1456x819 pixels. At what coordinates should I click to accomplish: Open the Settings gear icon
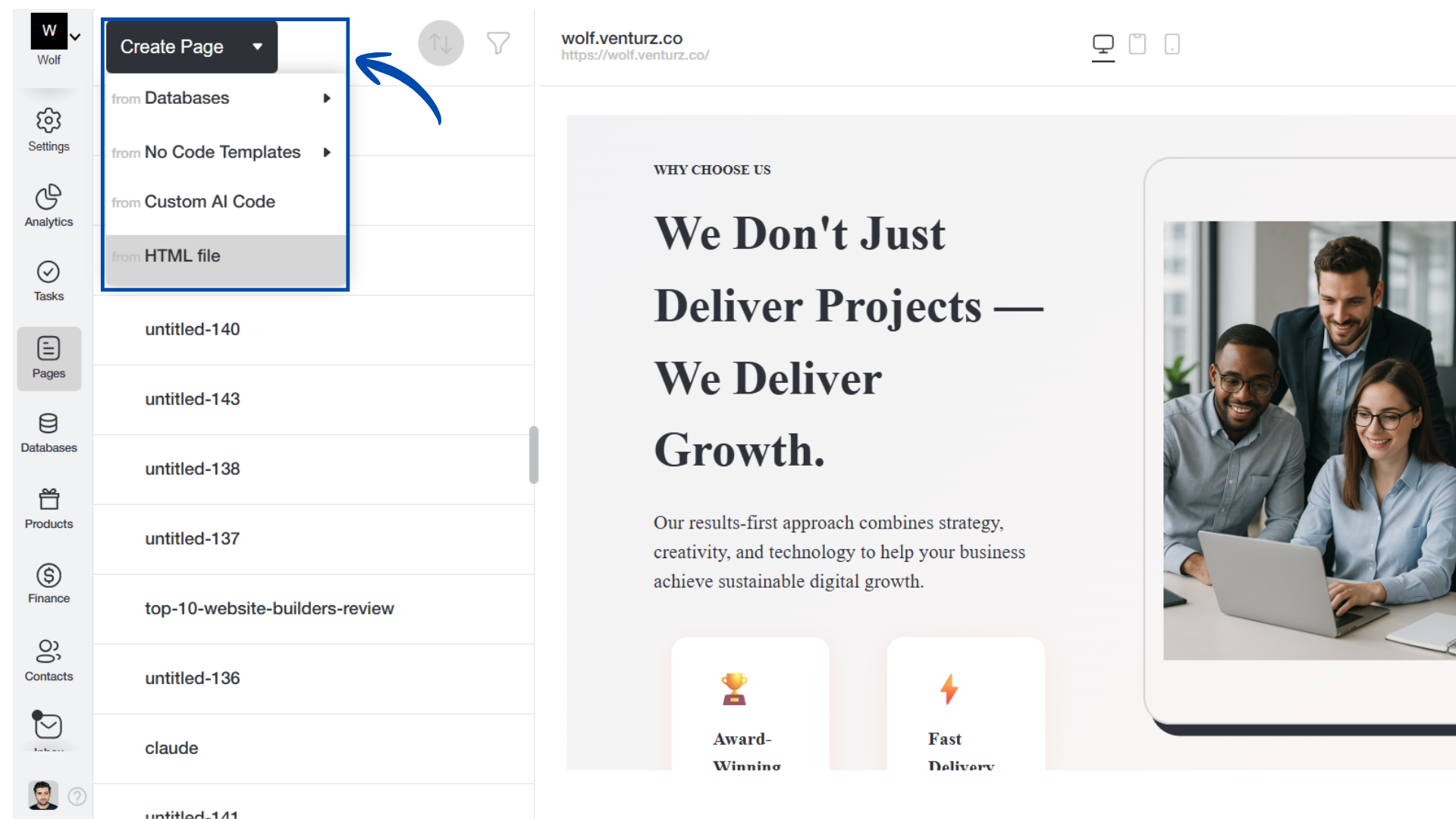point(49,121)
